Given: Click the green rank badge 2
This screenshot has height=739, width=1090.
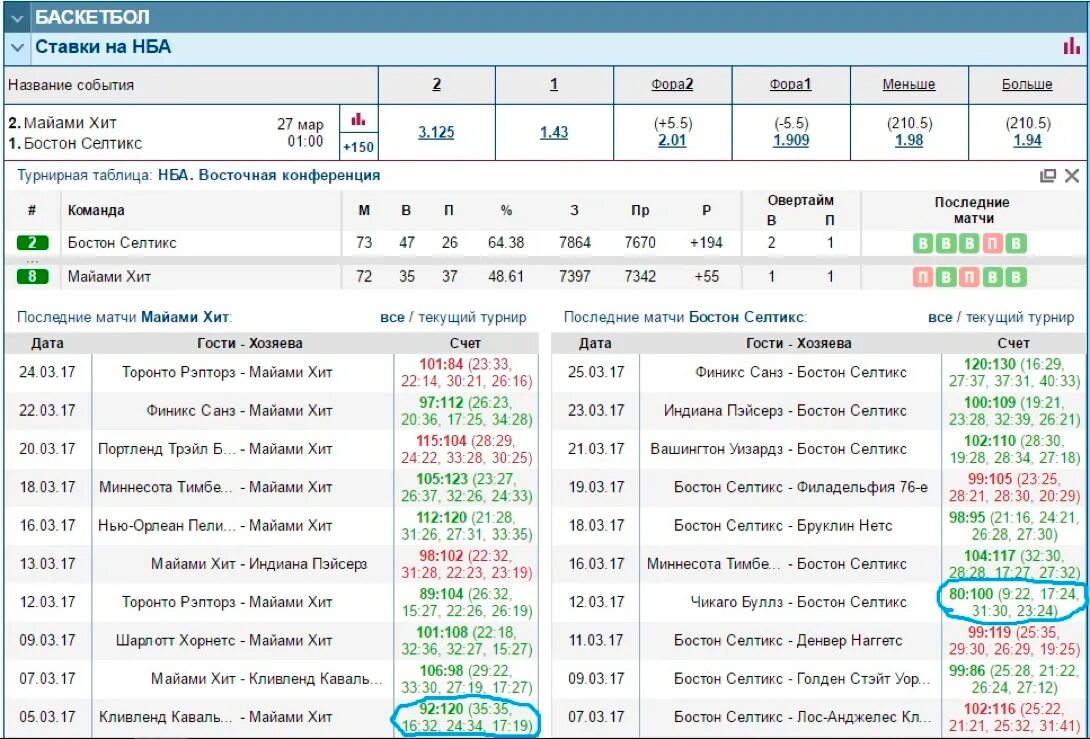Looking at the screenshot, I should coord(33,243).
